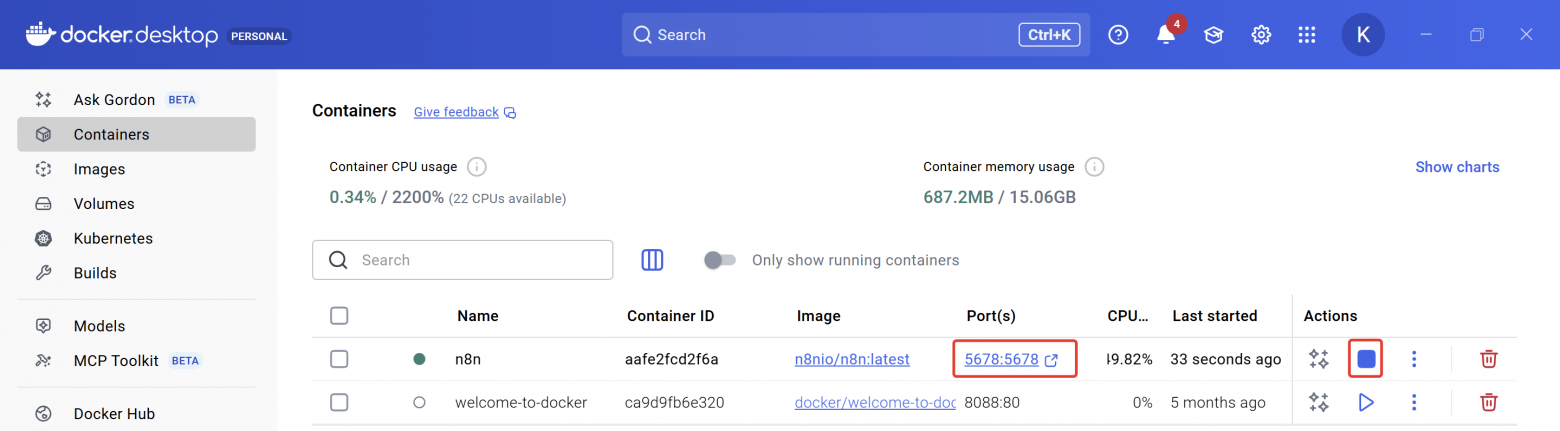This screenshot has width=1560, height=431.
Task: Click the feedback icon beside Give feedback
Action: [x=510, y=112]
